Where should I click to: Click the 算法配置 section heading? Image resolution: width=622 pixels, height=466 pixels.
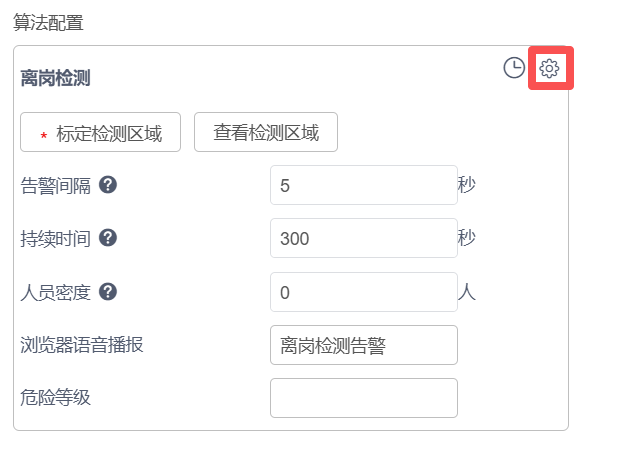[49, 20]
